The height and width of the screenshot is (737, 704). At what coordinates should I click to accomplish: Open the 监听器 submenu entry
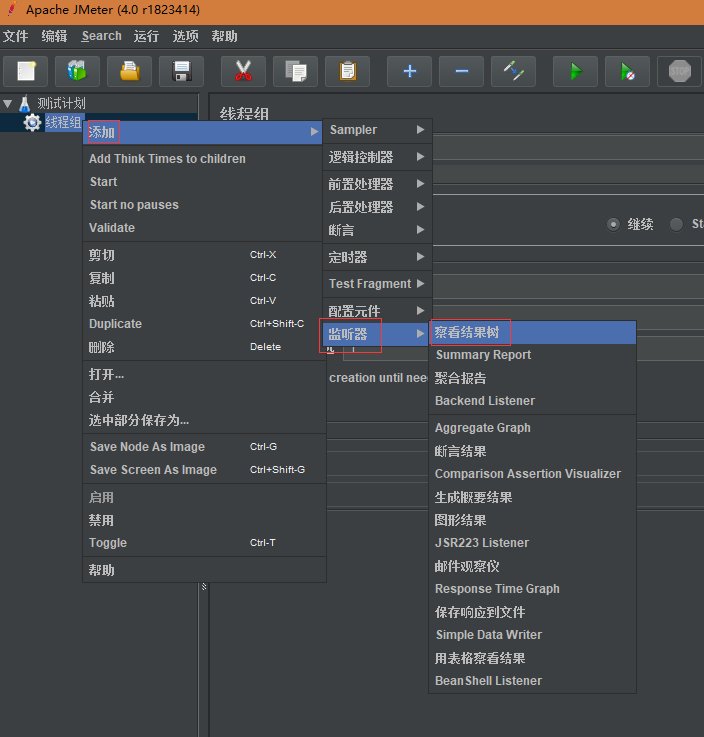click(376, 334)
